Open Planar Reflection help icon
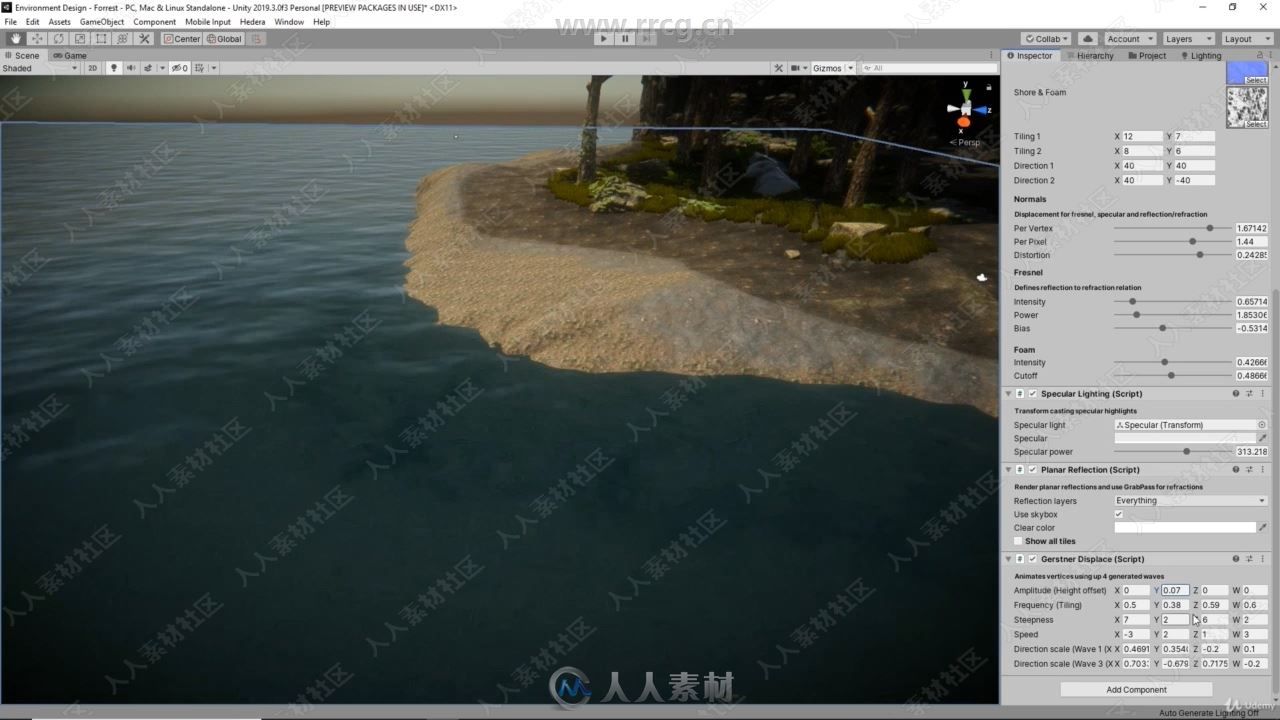The image size is (1280, 720). [1236, 470]
